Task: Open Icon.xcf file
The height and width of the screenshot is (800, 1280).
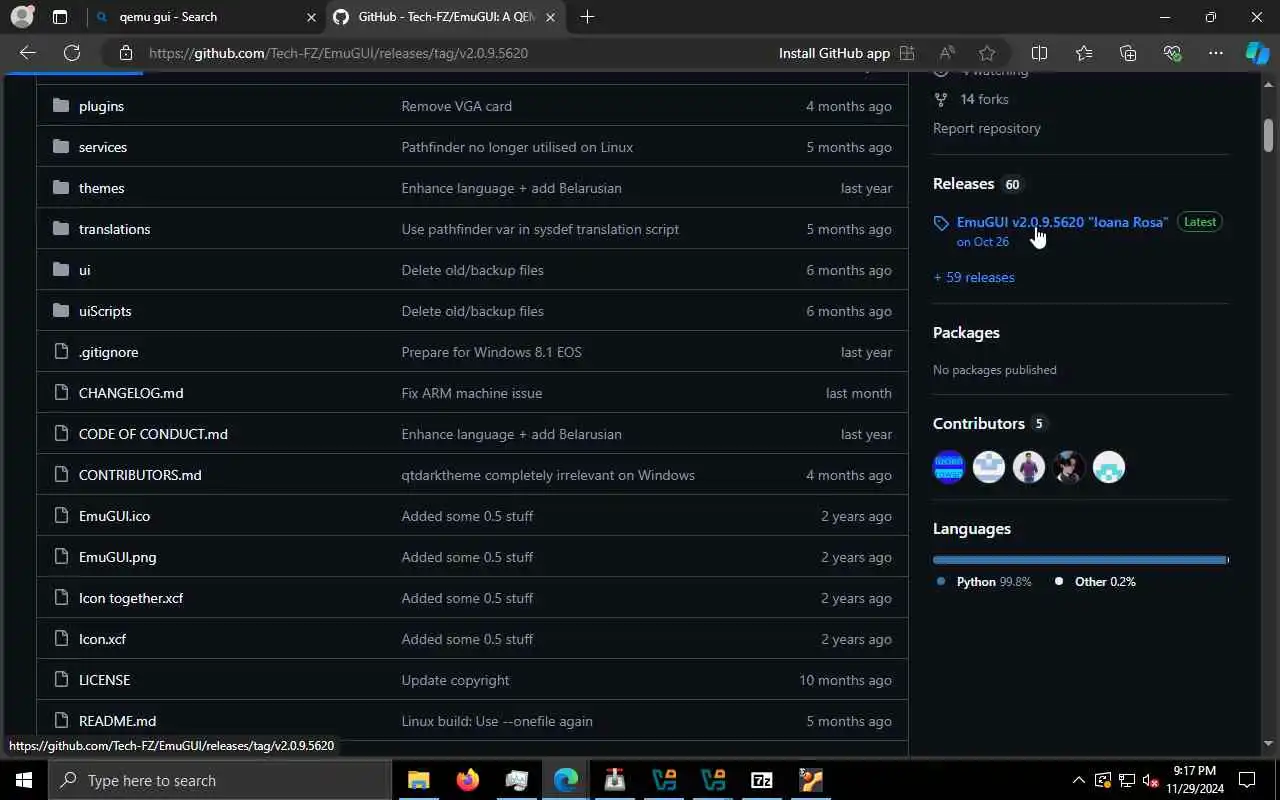Action: click(102, 639)
